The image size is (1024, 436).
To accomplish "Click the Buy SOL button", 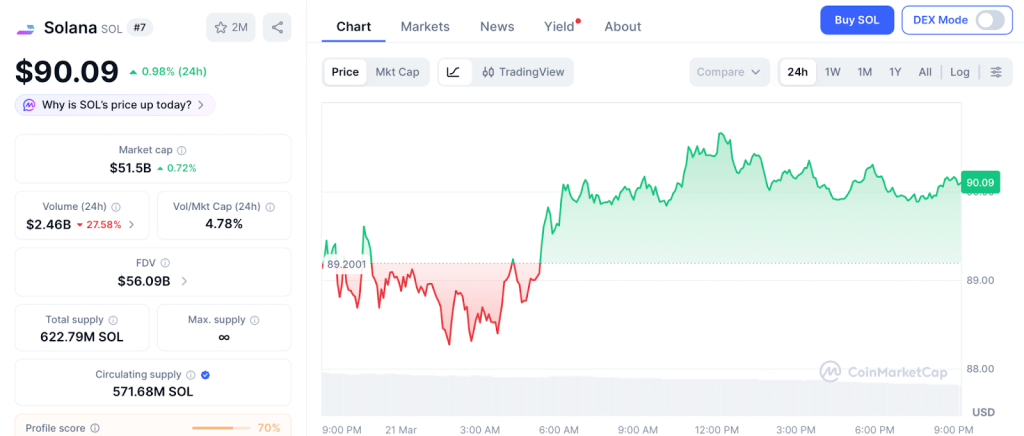I will [x=856, y=20].
